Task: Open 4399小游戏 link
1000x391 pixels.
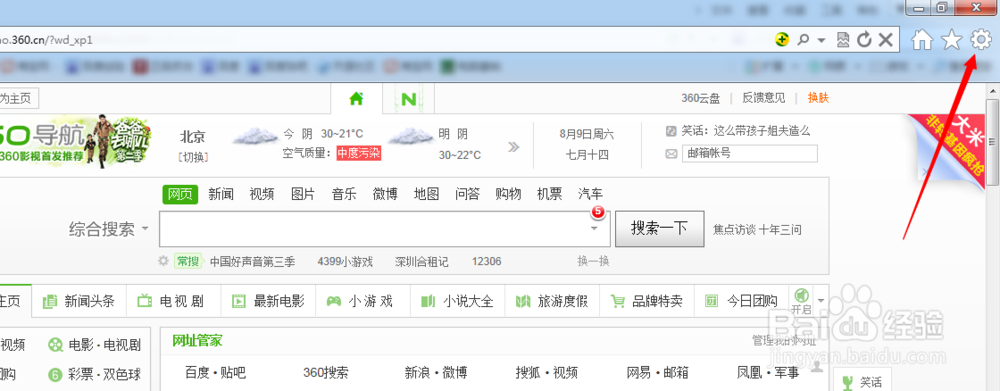Action: point(345,262)
